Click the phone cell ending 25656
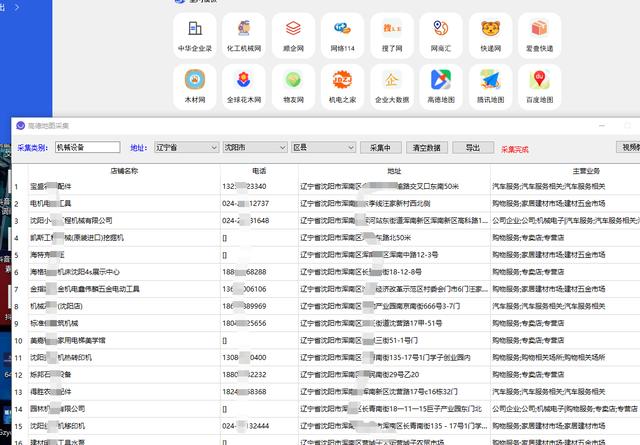 tap(244, 323)
